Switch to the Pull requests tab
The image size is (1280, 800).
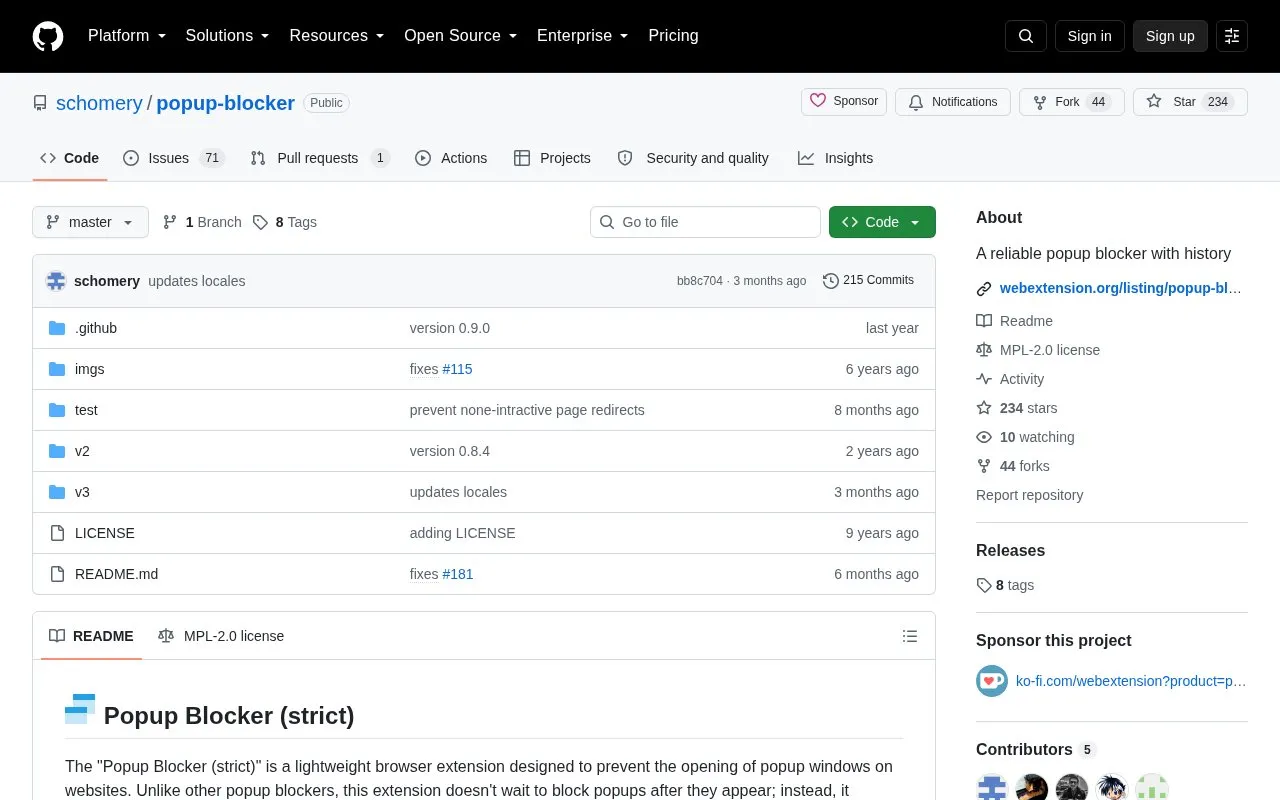pyautogui.click(x=320, y=158)
